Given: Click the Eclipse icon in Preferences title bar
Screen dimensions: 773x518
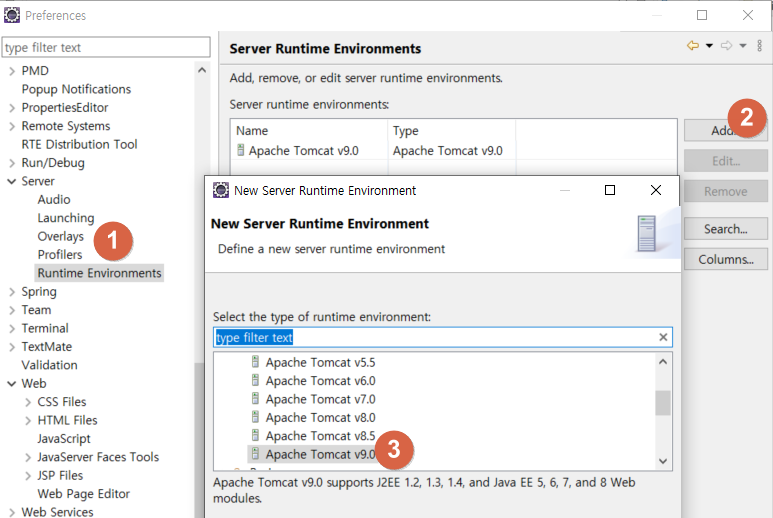Looking at the screenshot, I should point(12,15).
